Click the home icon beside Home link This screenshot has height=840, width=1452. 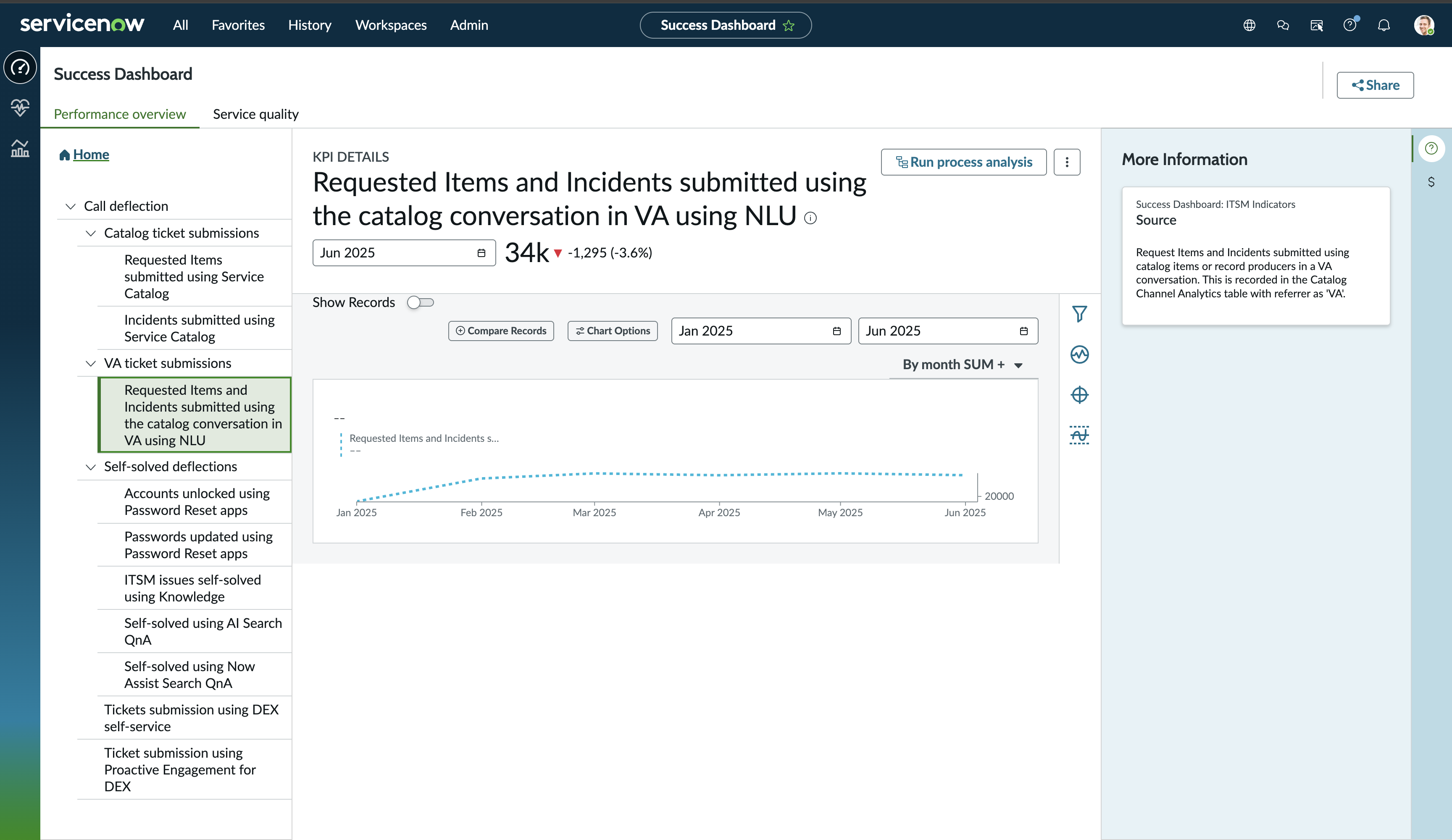pyautogui.click(x=65, y=155)
